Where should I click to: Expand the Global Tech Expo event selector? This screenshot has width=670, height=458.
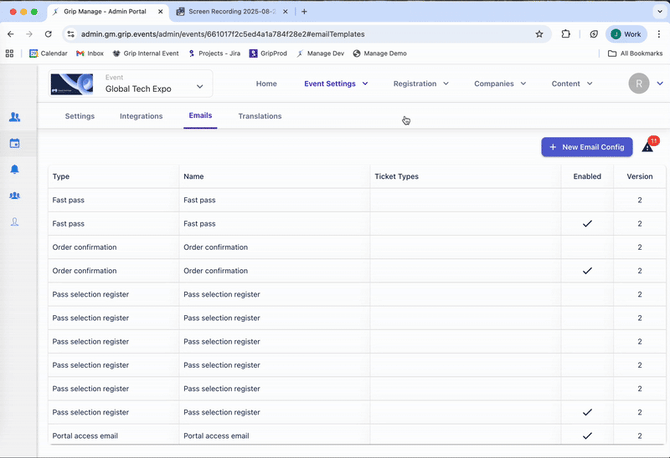coord(200,86)
